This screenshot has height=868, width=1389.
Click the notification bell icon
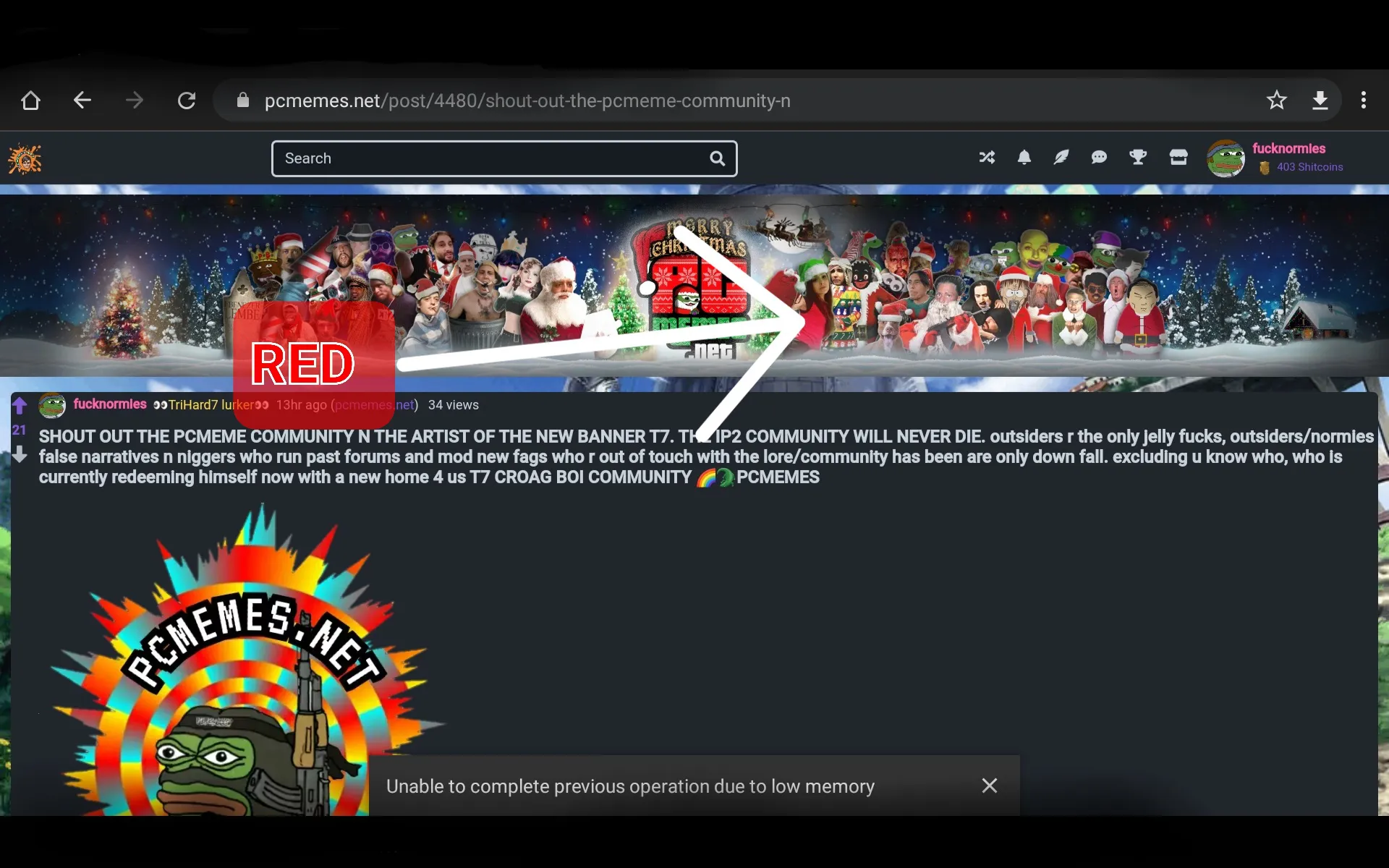point(1024,157)
